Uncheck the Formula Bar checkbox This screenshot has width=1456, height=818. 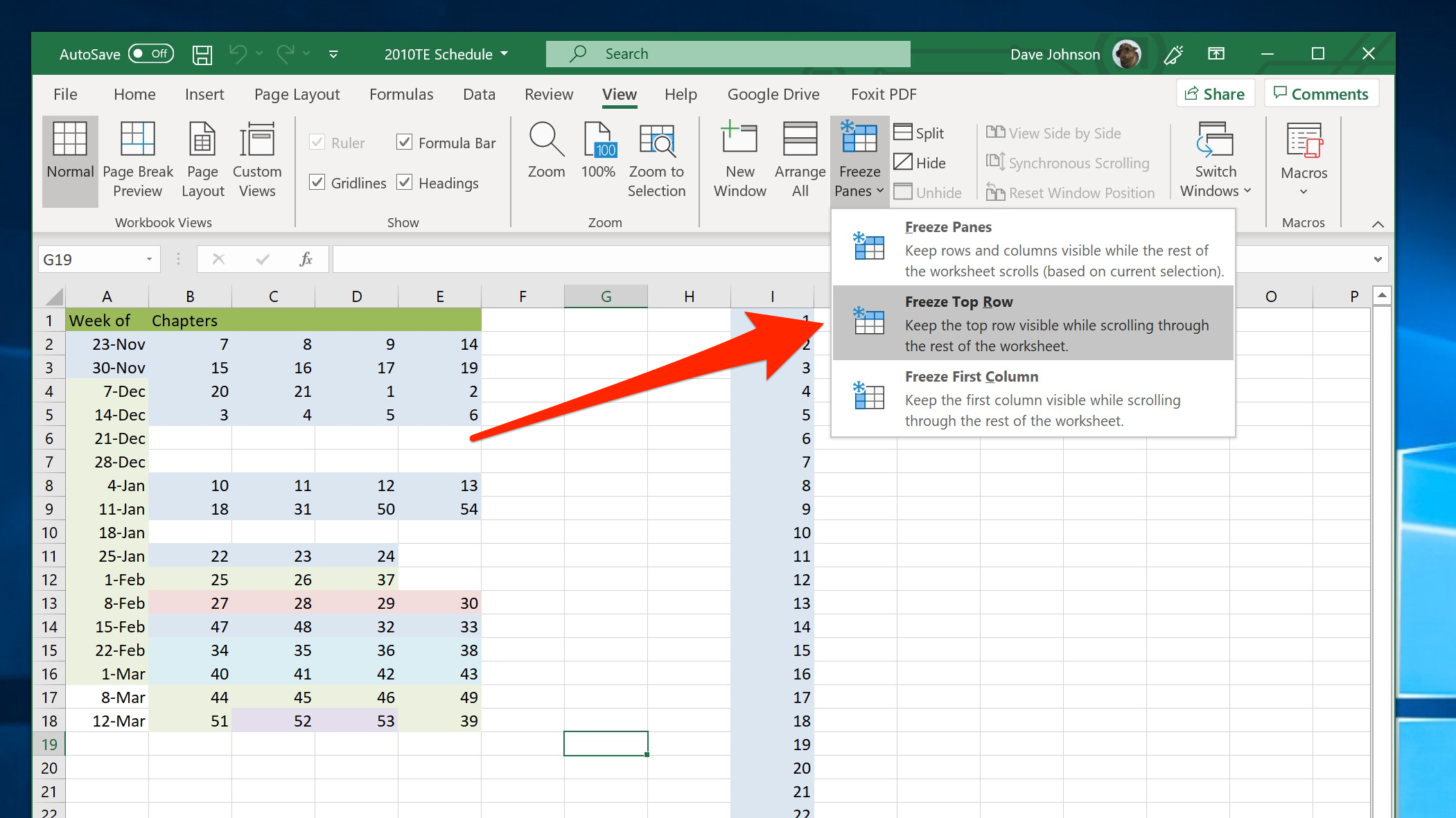(405, 142)
